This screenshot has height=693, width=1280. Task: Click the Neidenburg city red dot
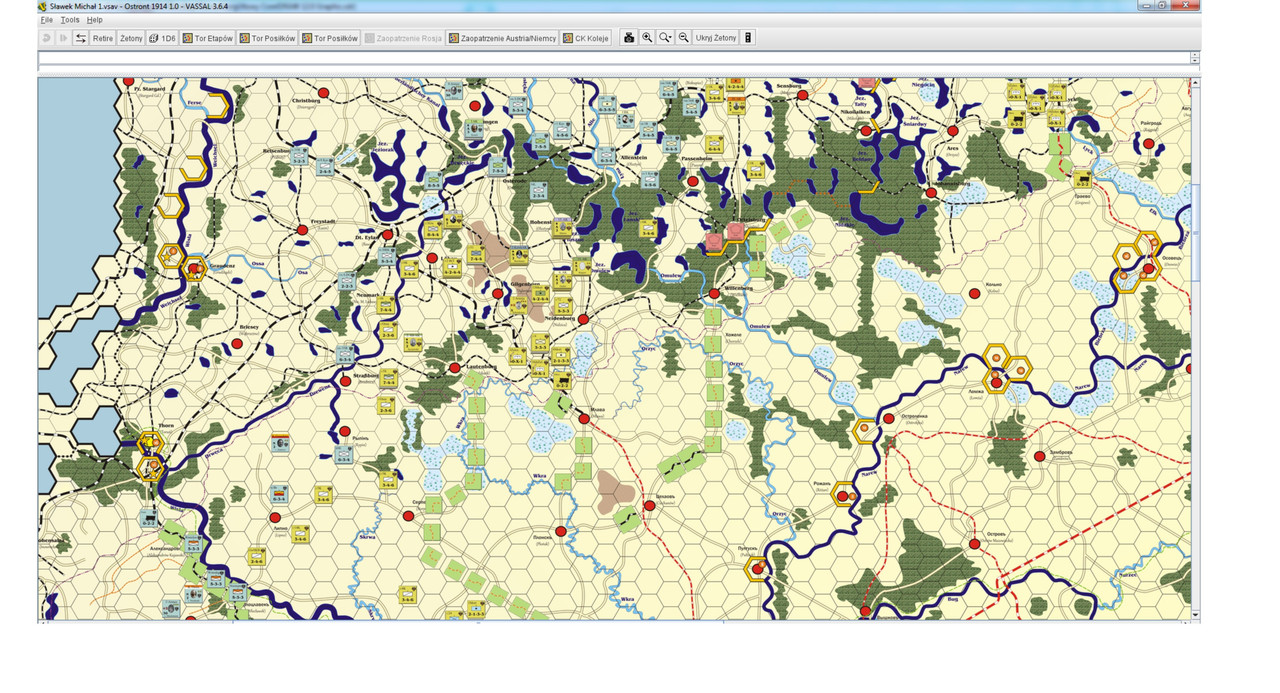[x=583, y=319]
